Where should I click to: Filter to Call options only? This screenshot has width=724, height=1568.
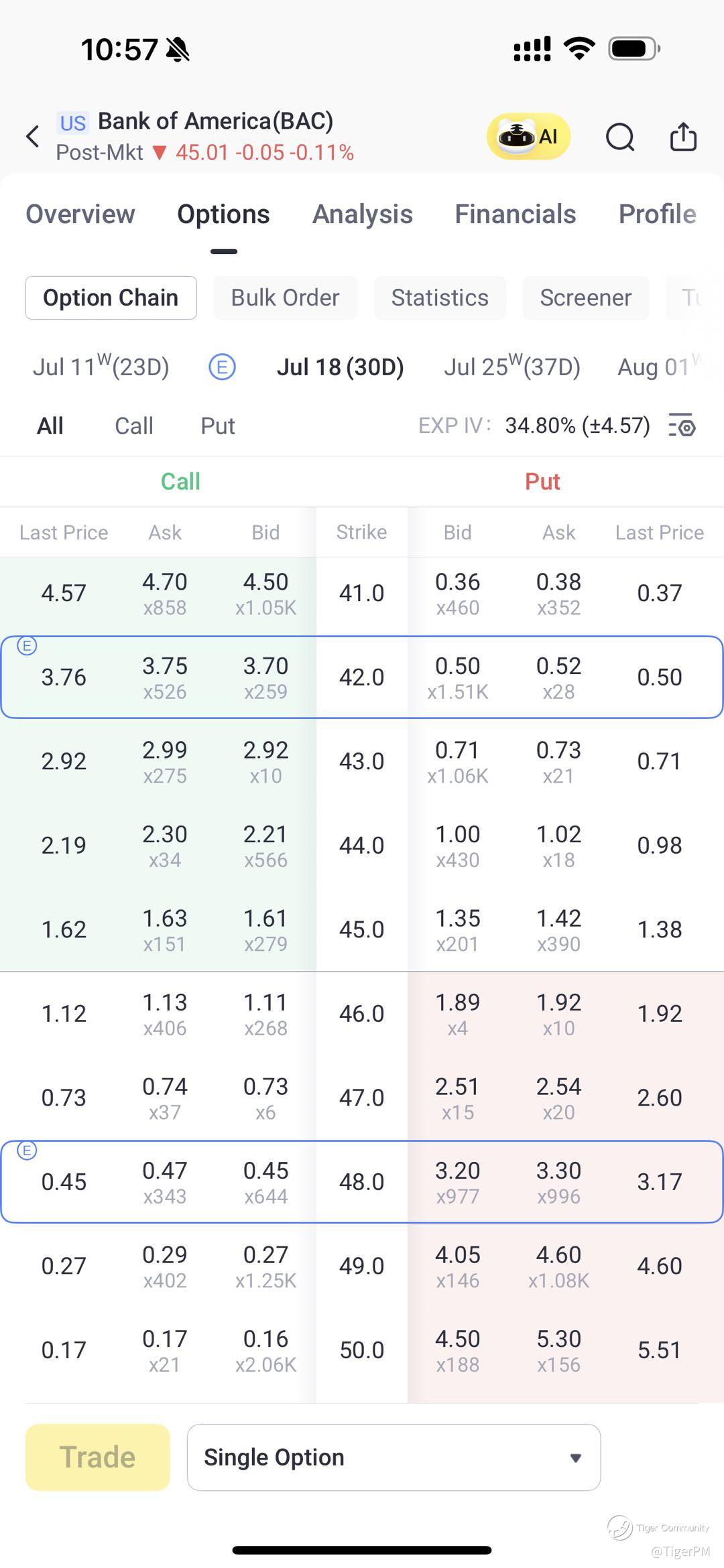pyautogui.click(x=134, y=426)
